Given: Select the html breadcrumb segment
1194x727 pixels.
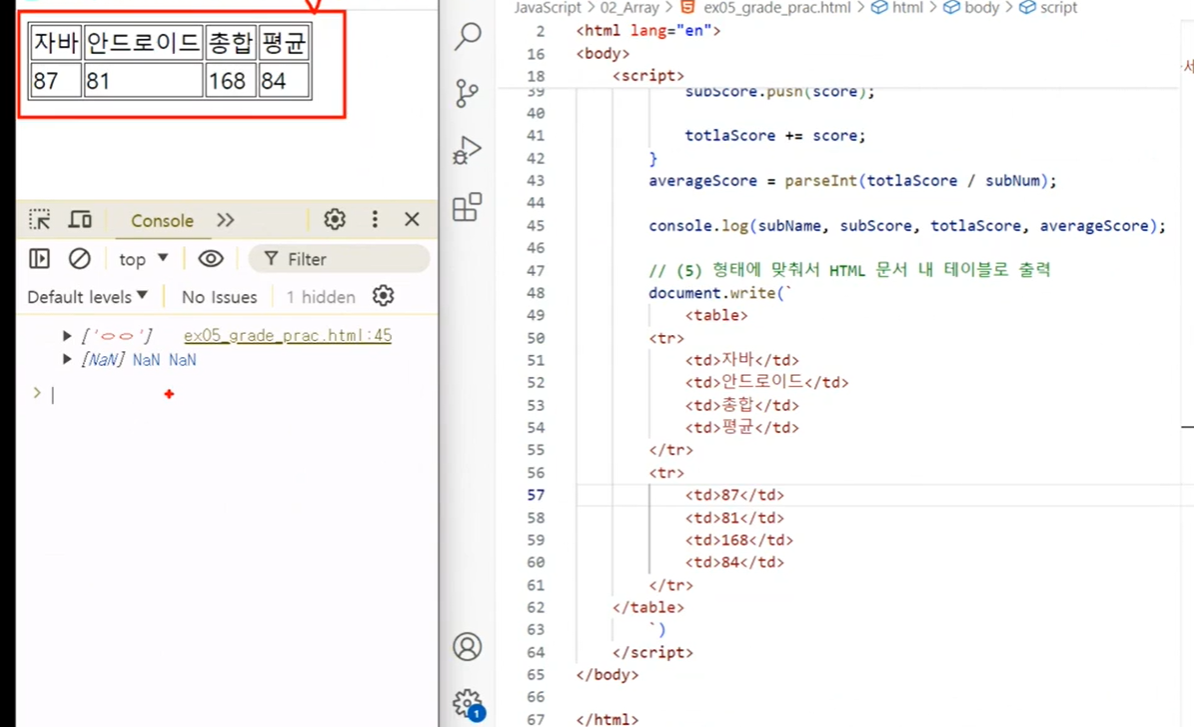Looking at the screenshot, I should [897, 8].
